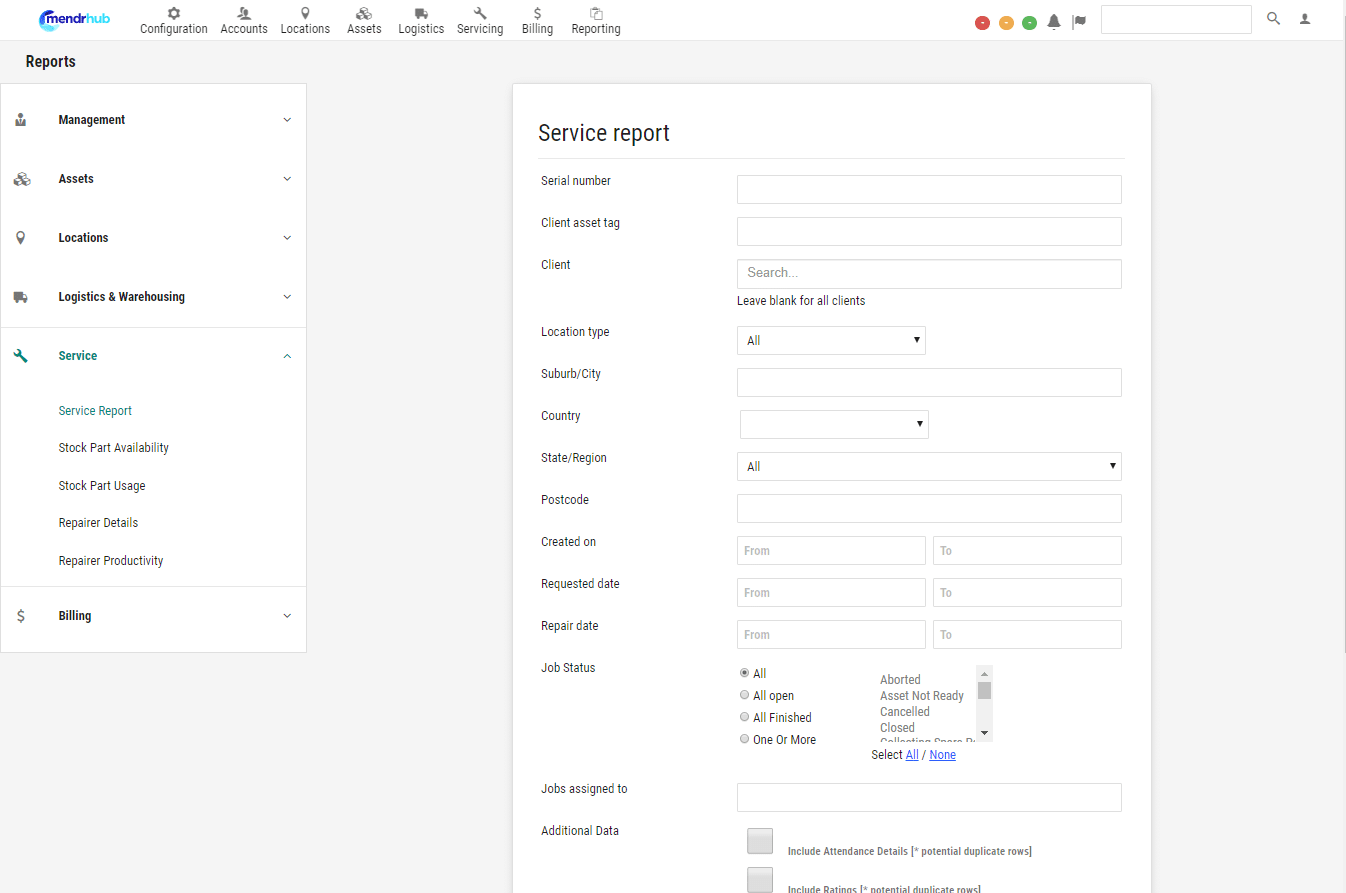Open the Location type dropdown
1346x893 pixels.
coord(831,340)
